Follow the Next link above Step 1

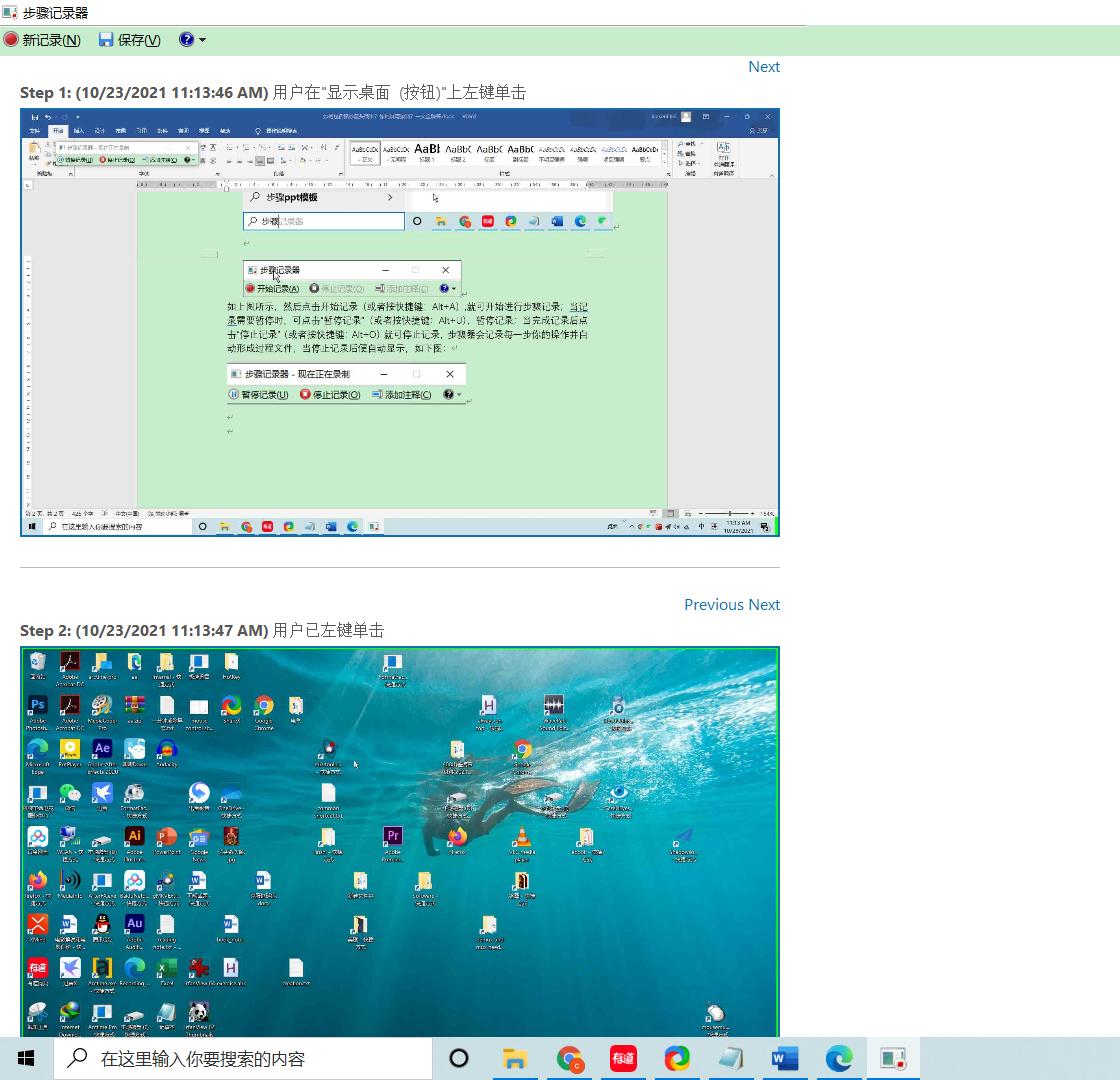(x=763, y=67)
